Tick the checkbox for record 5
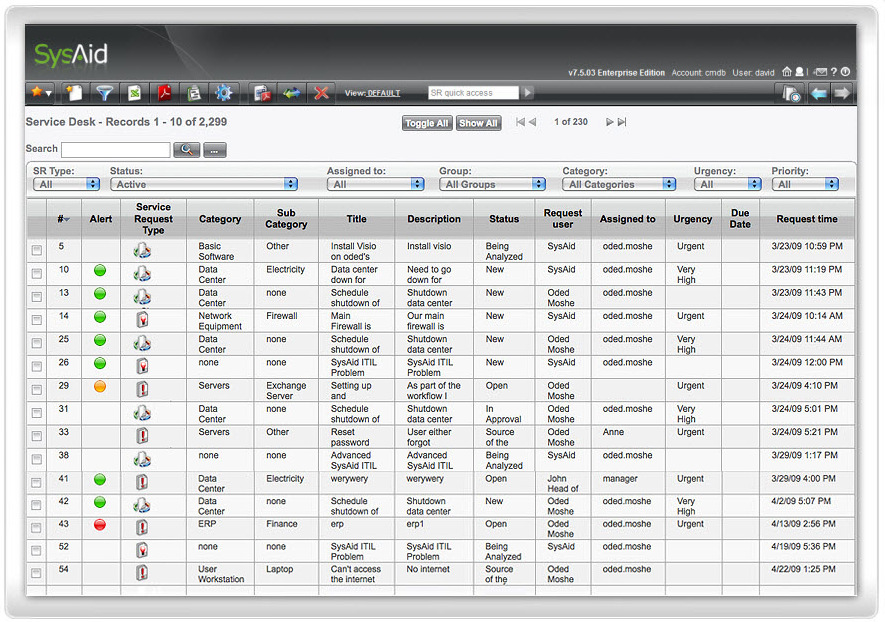The height and width of the screenshot is (622, 885). 37,250
